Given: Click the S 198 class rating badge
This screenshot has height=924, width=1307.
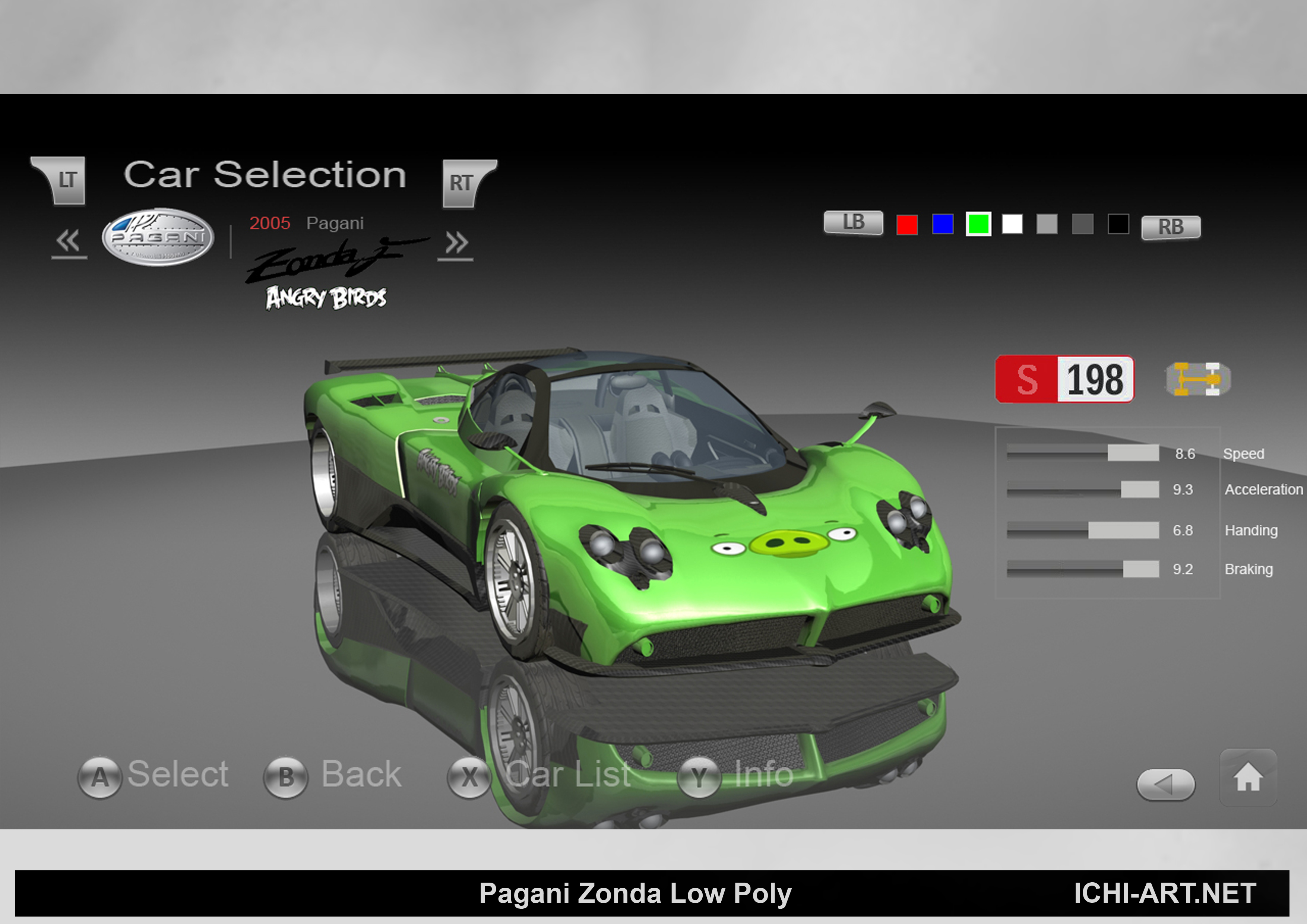Looking at the screenshot, I should pyautogui.click(x=1064, y=379).
